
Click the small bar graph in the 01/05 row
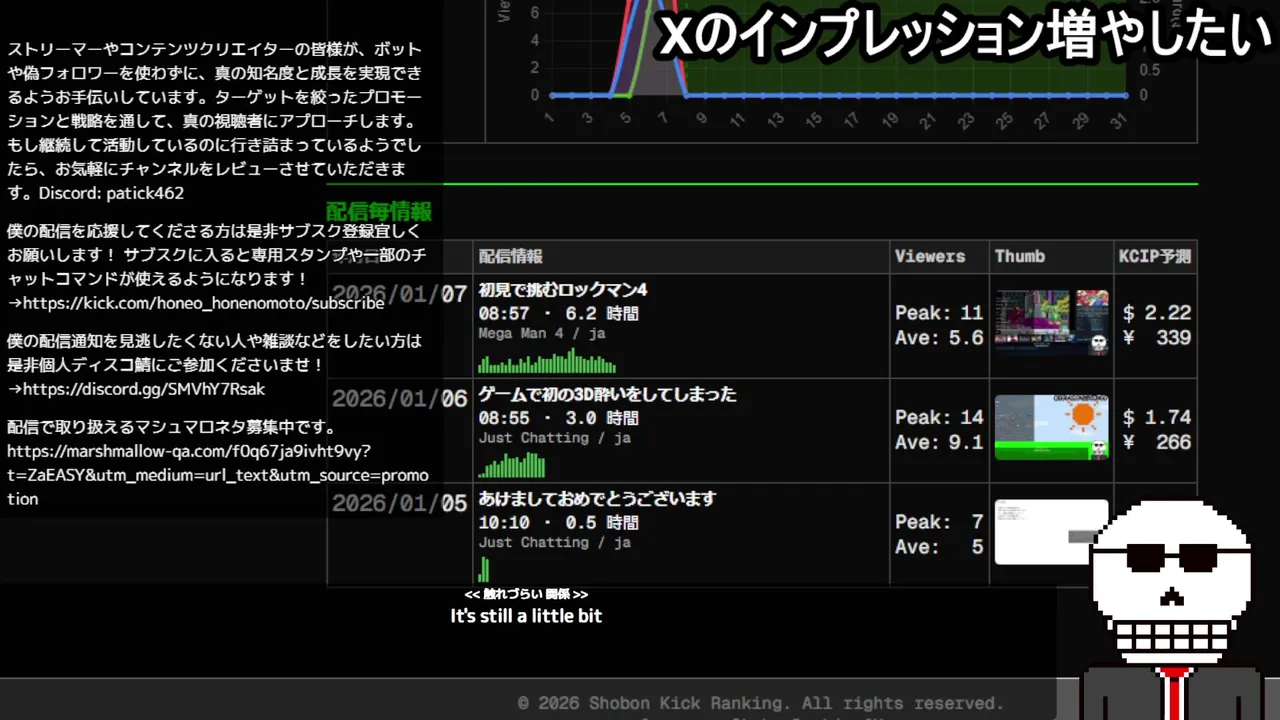484,570
